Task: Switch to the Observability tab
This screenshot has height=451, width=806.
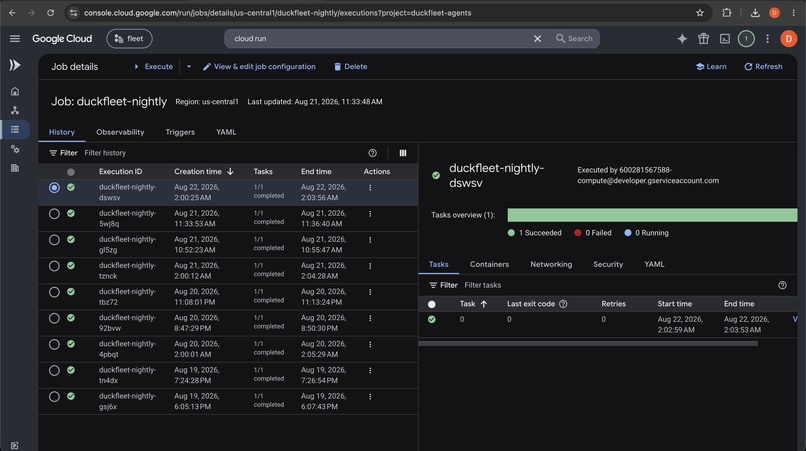Action: click(120, 132)
